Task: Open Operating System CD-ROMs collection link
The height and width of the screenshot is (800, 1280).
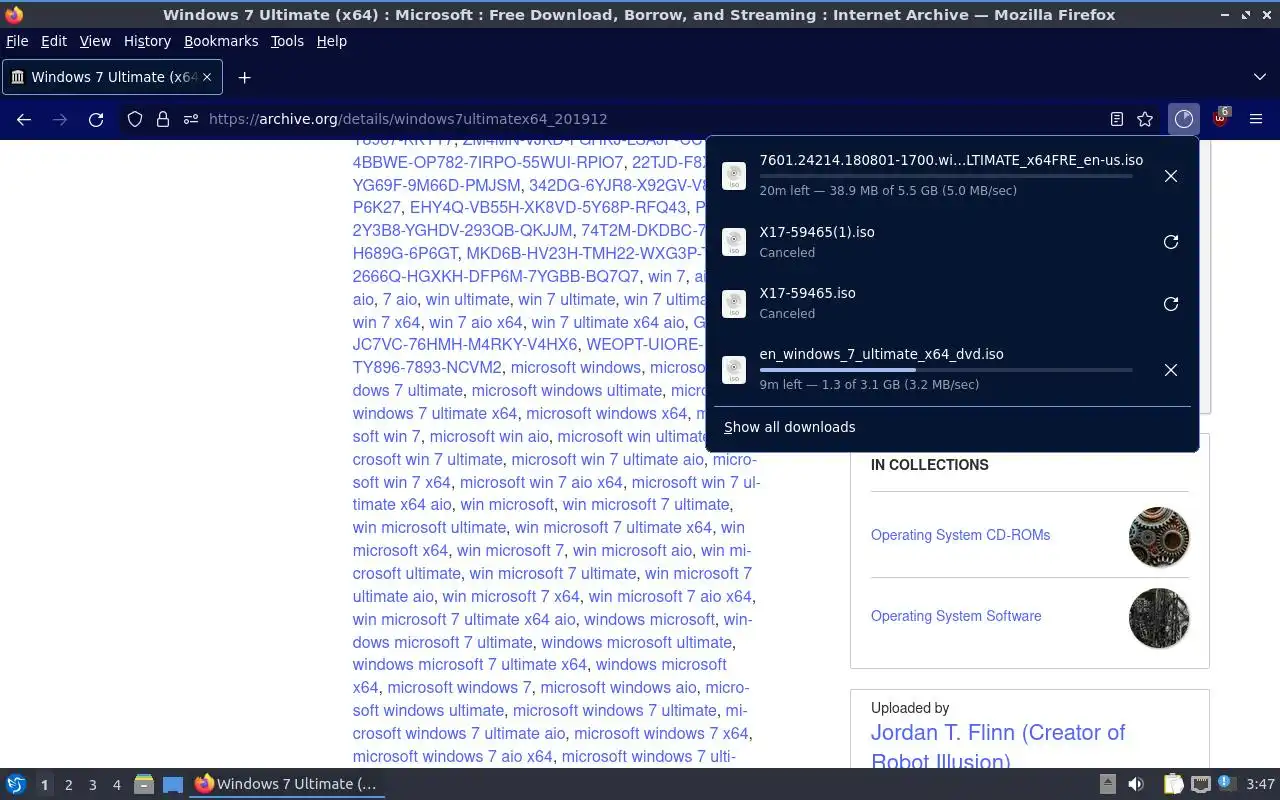Action: click(x=960, y=535)
